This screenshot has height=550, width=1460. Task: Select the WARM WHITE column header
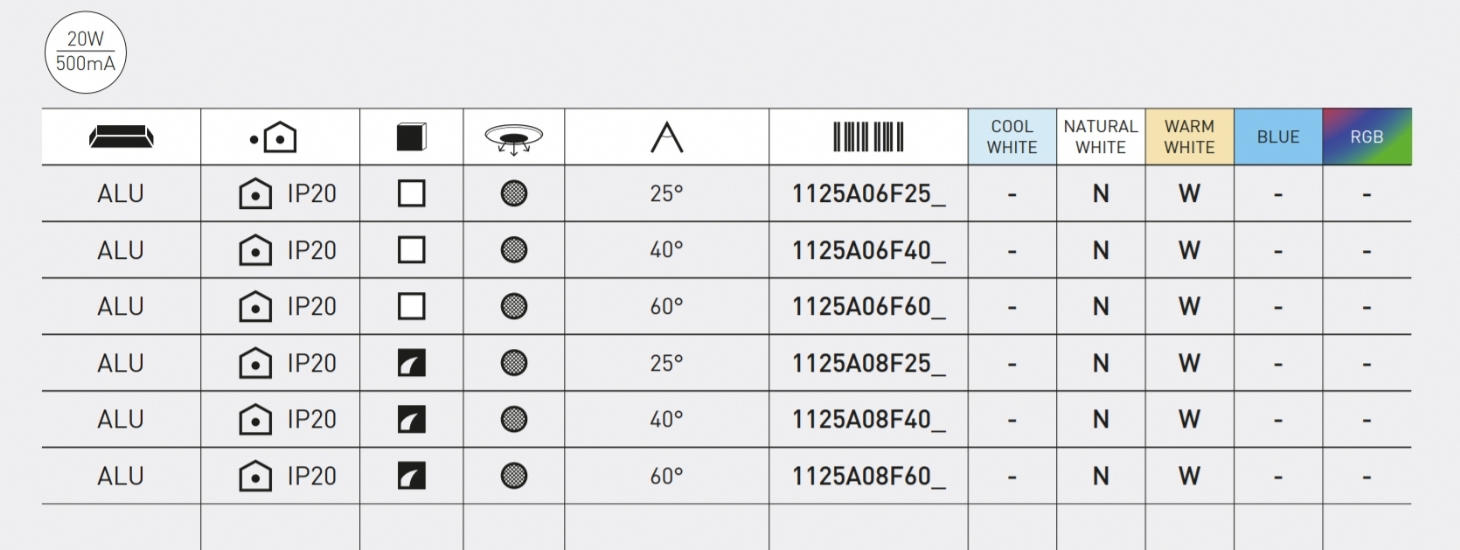tap(1189, 137)
